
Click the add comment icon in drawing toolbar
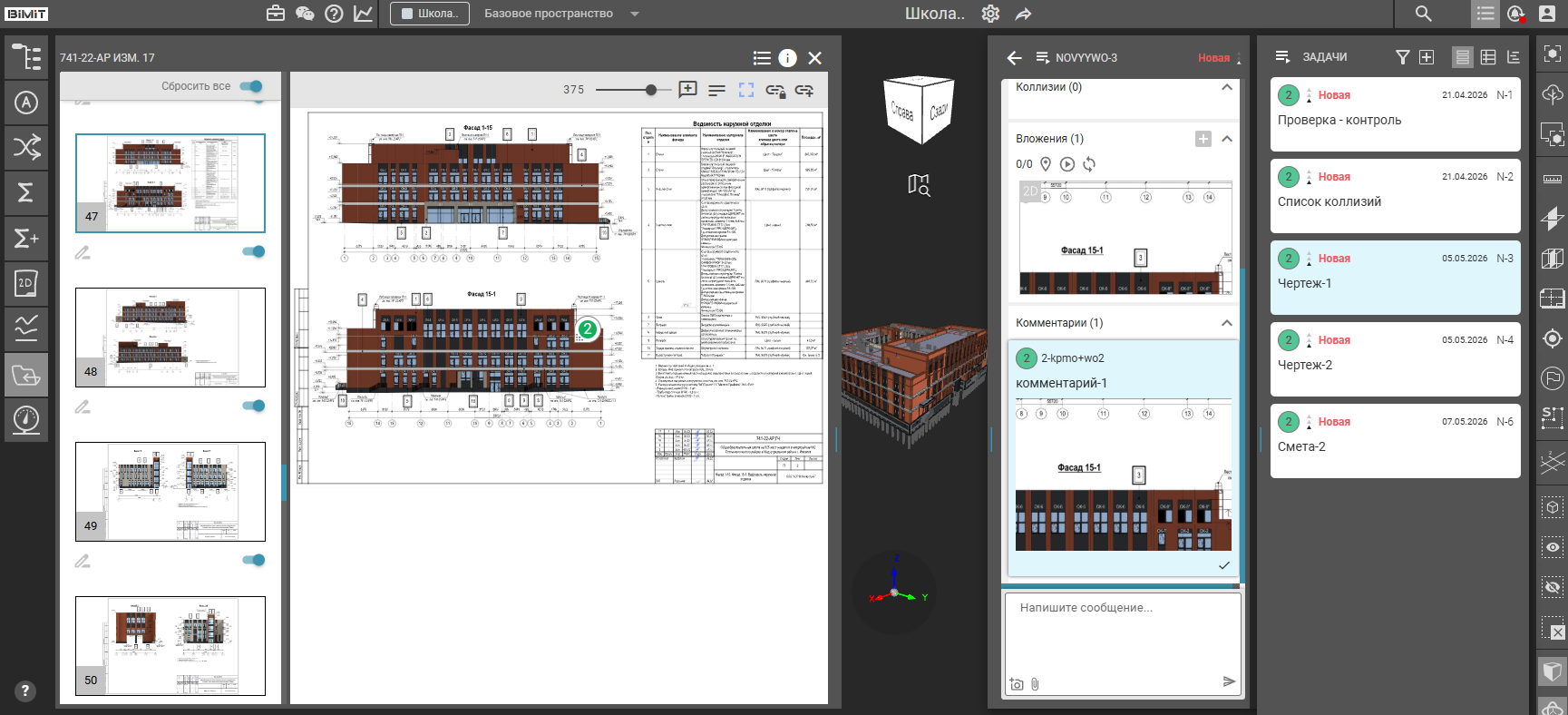(x=687, y=90)
